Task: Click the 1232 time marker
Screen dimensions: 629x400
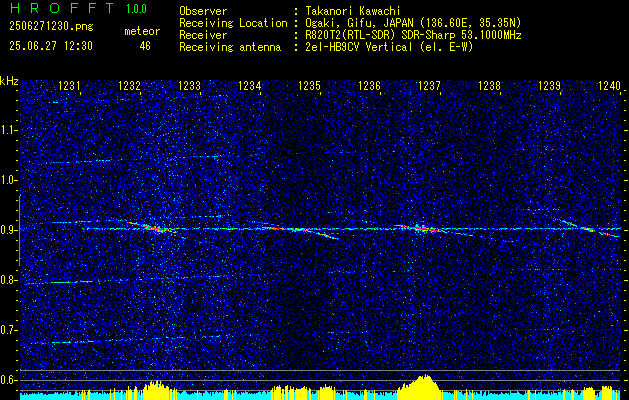Action: click(x=130, y=85)
